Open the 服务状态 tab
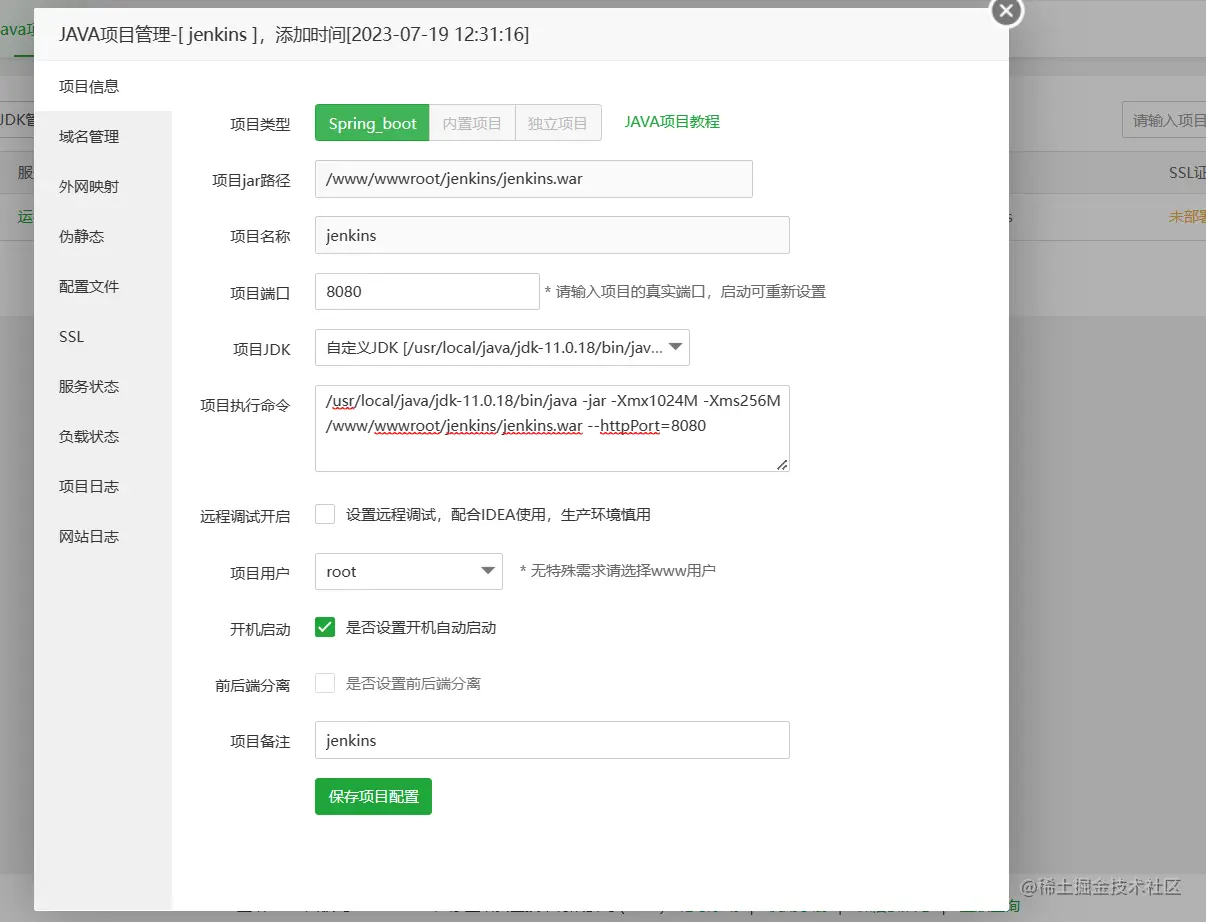Image resolution: width=1206 pixels, height=922 pixels. 103,386
